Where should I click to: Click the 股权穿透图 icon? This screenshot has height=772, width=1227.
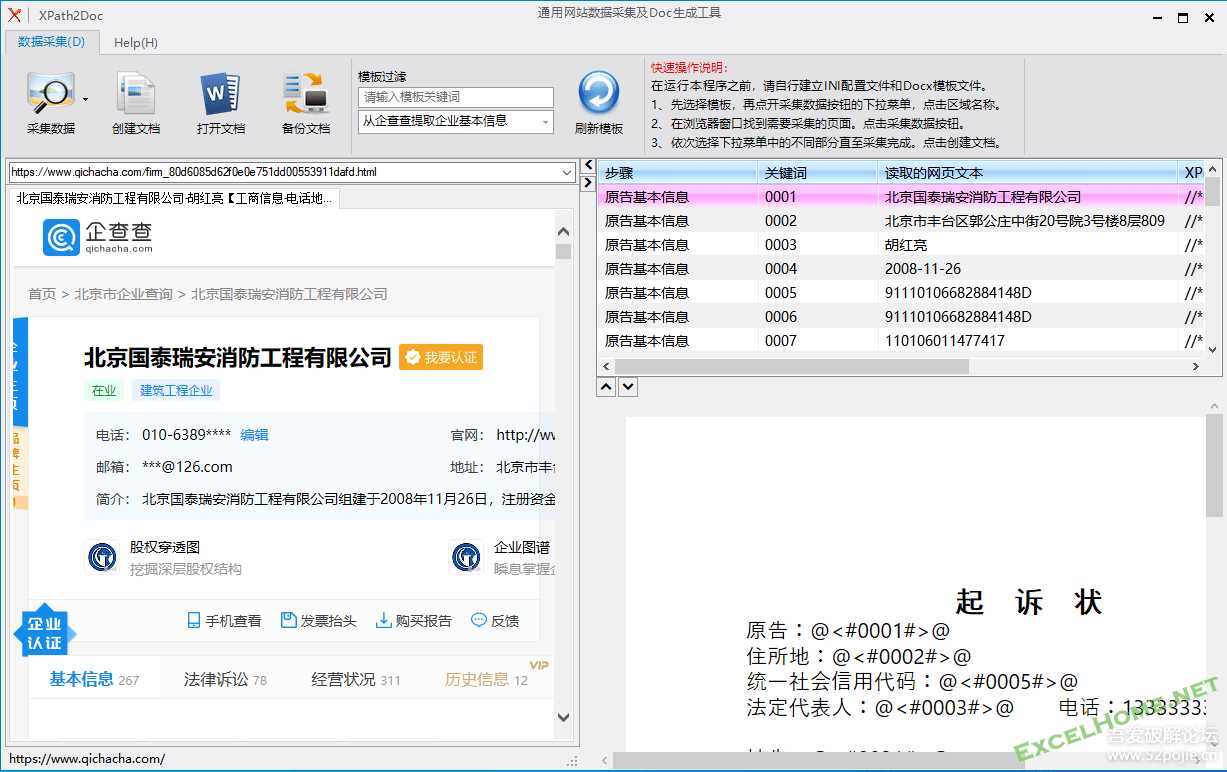(102, 556)
